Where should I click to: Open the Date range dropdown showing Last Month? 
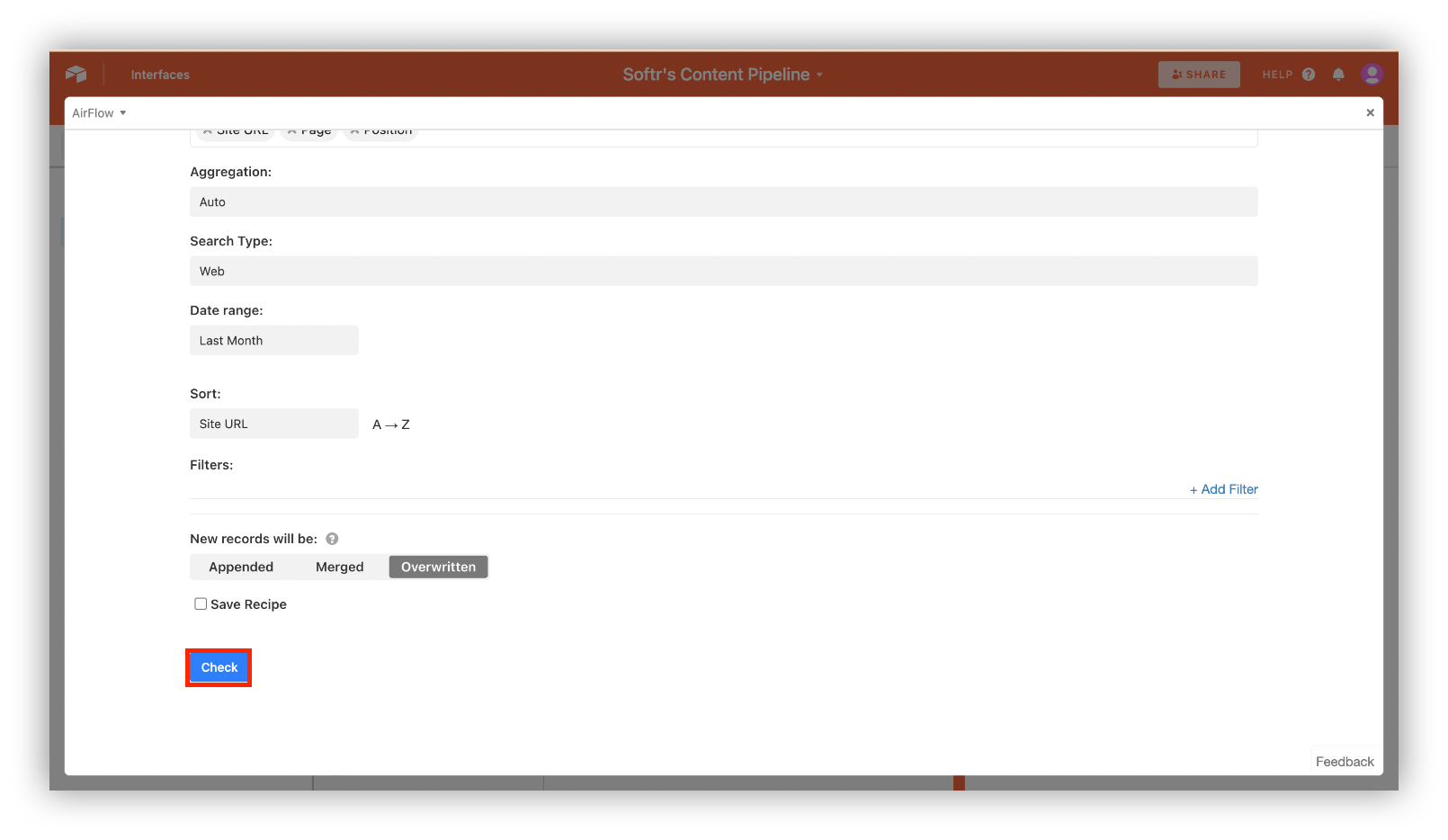[x=273, y=340]
